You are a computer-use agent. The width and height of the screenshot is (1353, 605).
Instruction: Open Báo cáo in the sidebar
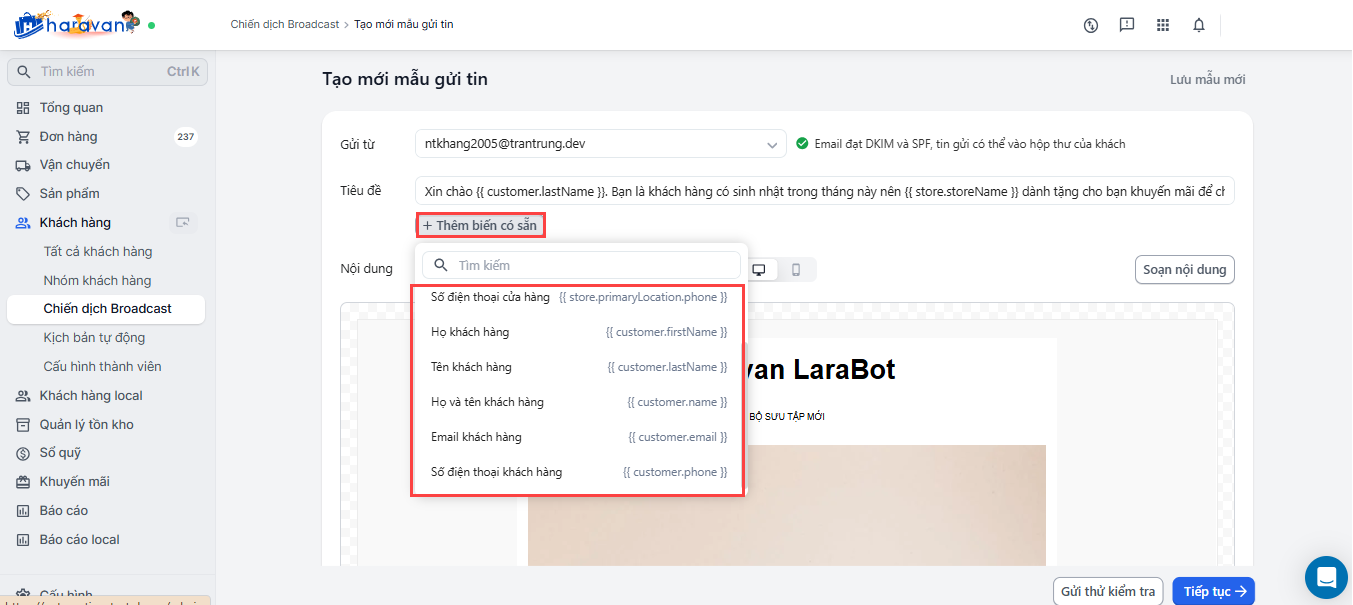point(64,511)
